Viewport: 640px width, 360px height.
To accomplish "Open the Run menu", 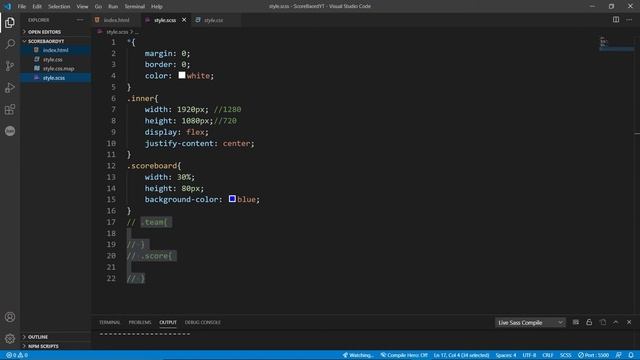I will tap(113, 6).
